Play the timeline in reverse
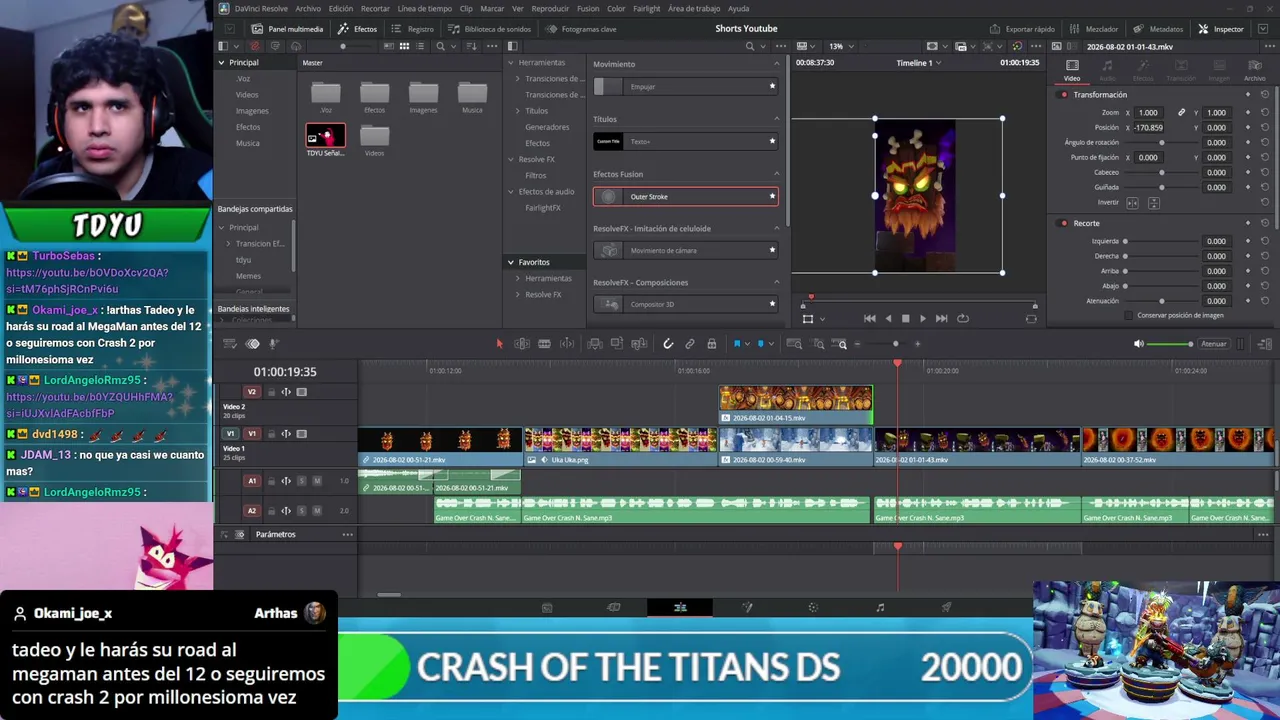 pos(888,318)
